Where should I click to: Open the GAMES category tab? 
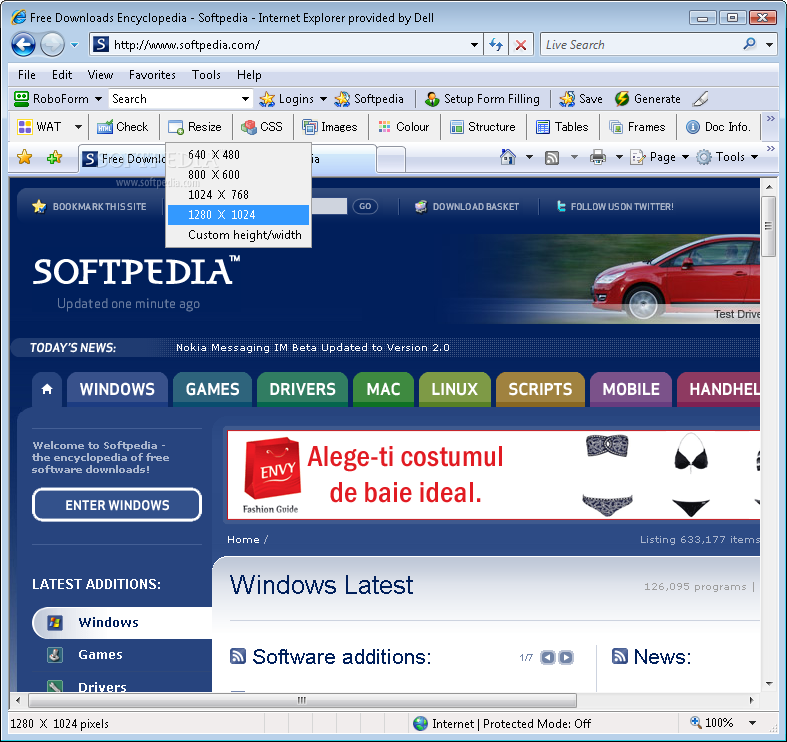[212, 389]
